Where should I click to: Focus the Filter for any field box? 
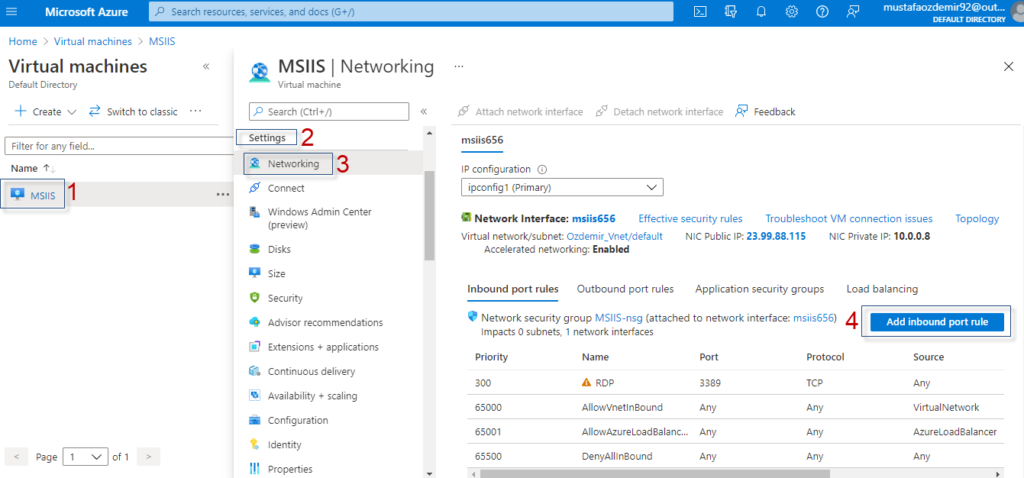(x=118, y=146)
